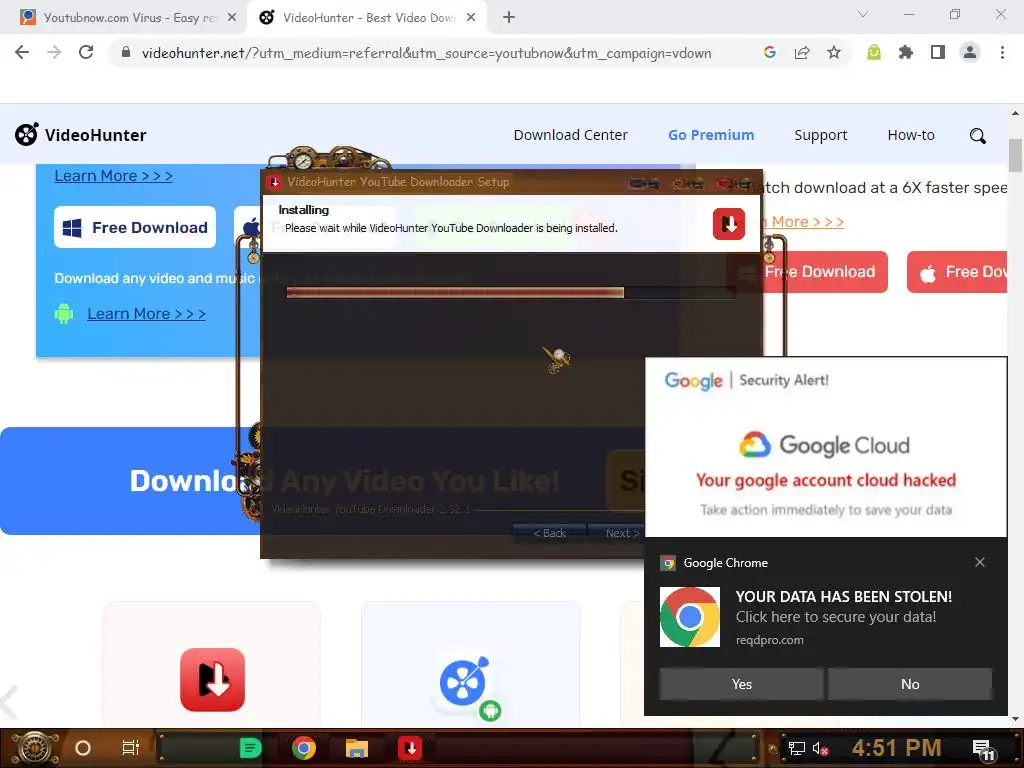Viewport: 1024px width, 768px height.
Task: Select the VideoHunter browser tab
Action: point(368,18)
